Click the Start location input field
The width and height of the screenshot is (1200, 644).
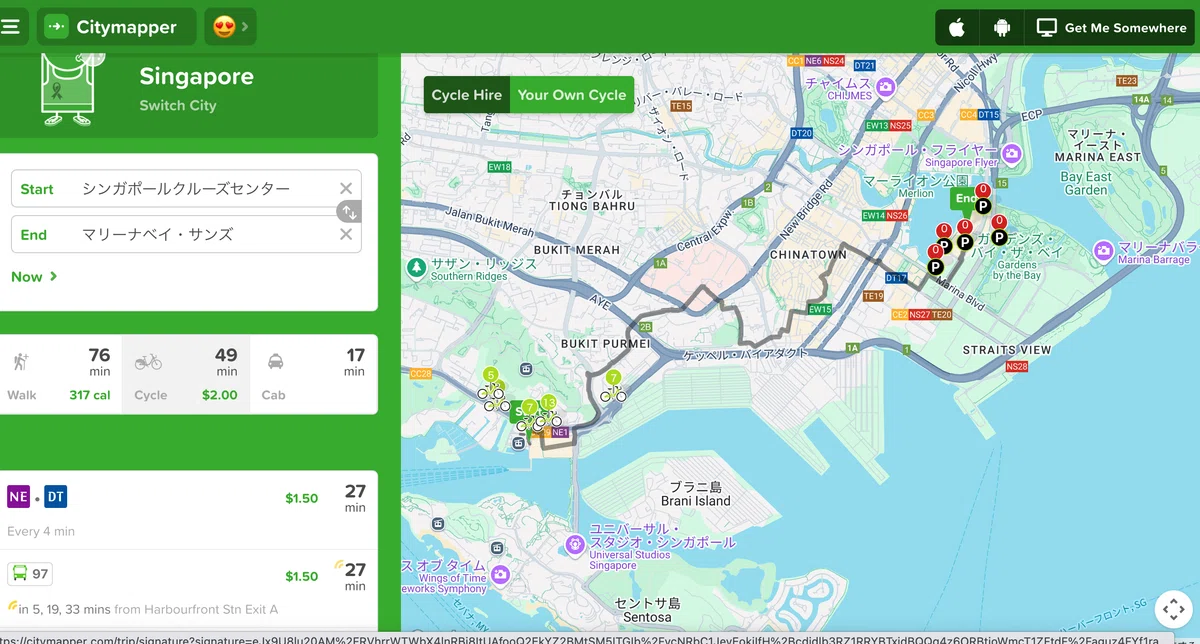(186, 189)
